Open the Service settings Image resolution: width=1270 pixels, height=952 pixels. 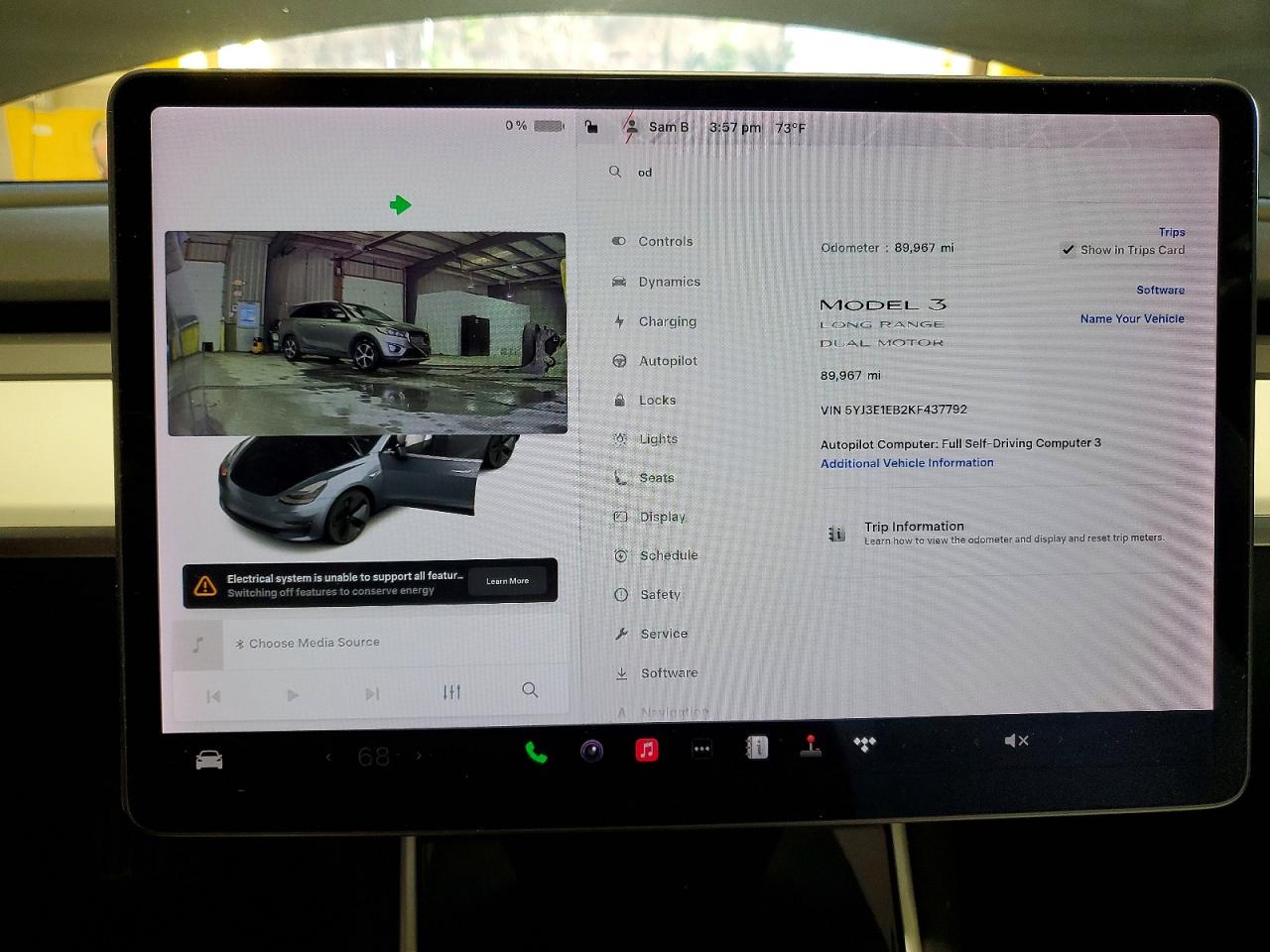pyautogui.click(x=651, y=634)
